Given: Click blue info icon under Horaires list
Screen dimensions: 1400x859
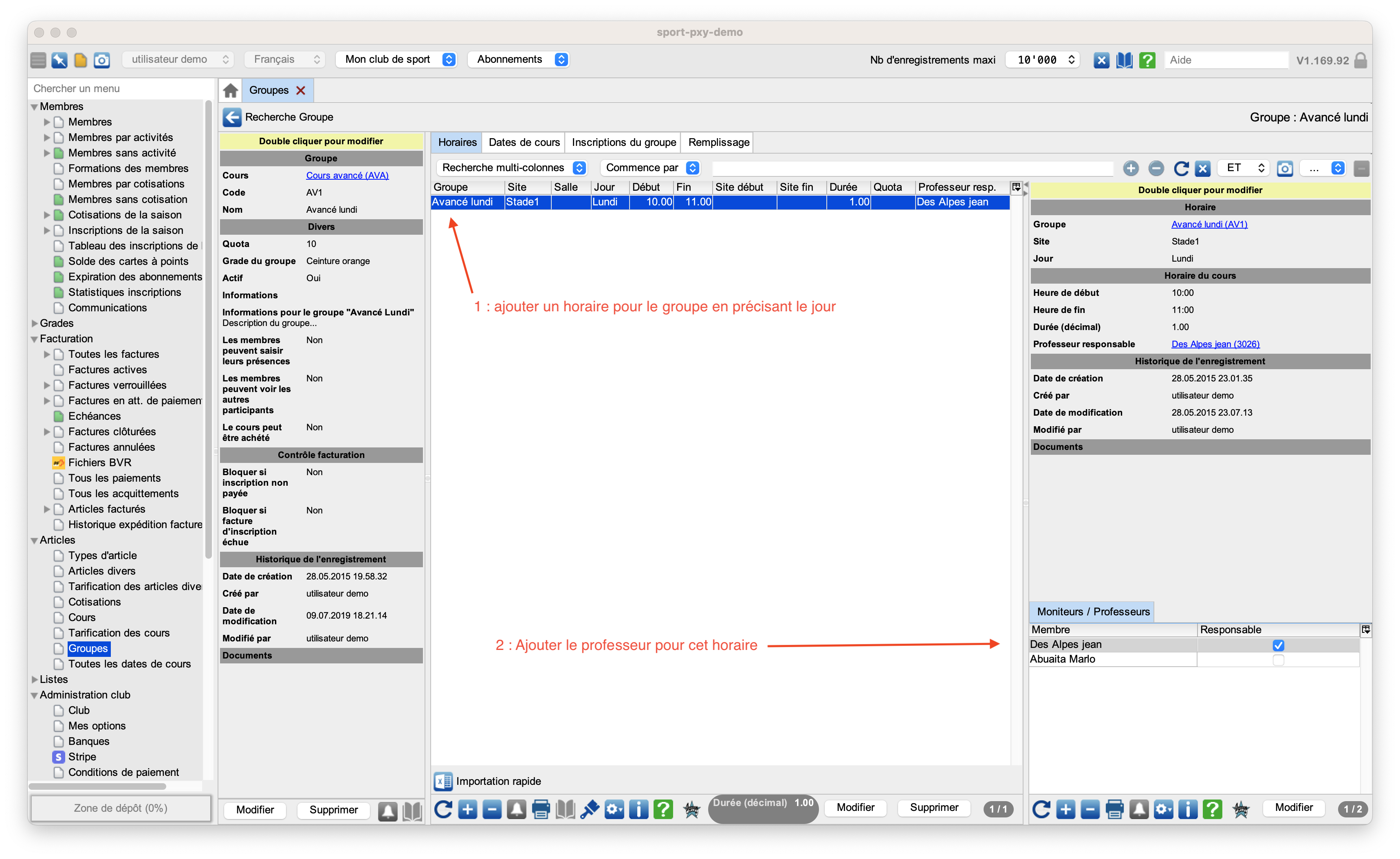Looking at the screenshot, I should pos(638,809).
